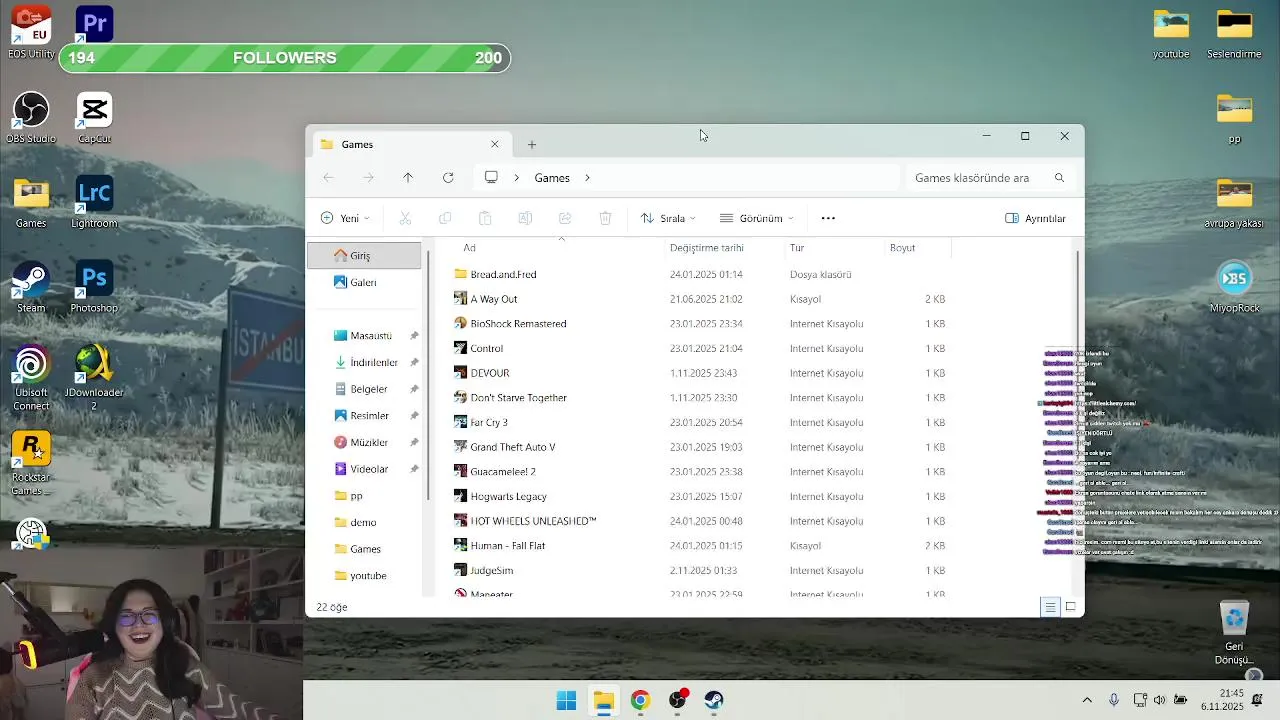Switch to large icons view in status bar

pyautogui.click(x=1070, y=606)
